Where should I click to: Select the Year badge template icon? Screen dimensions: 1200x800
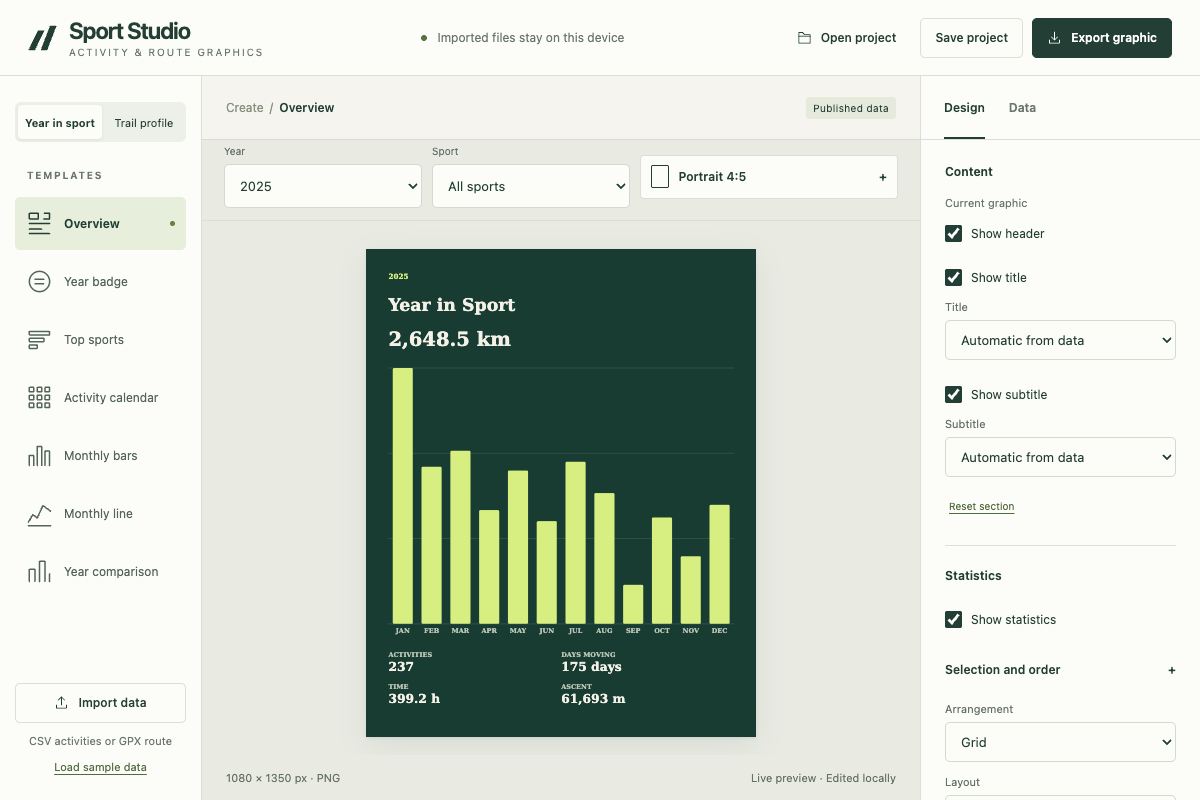(39, 282)
